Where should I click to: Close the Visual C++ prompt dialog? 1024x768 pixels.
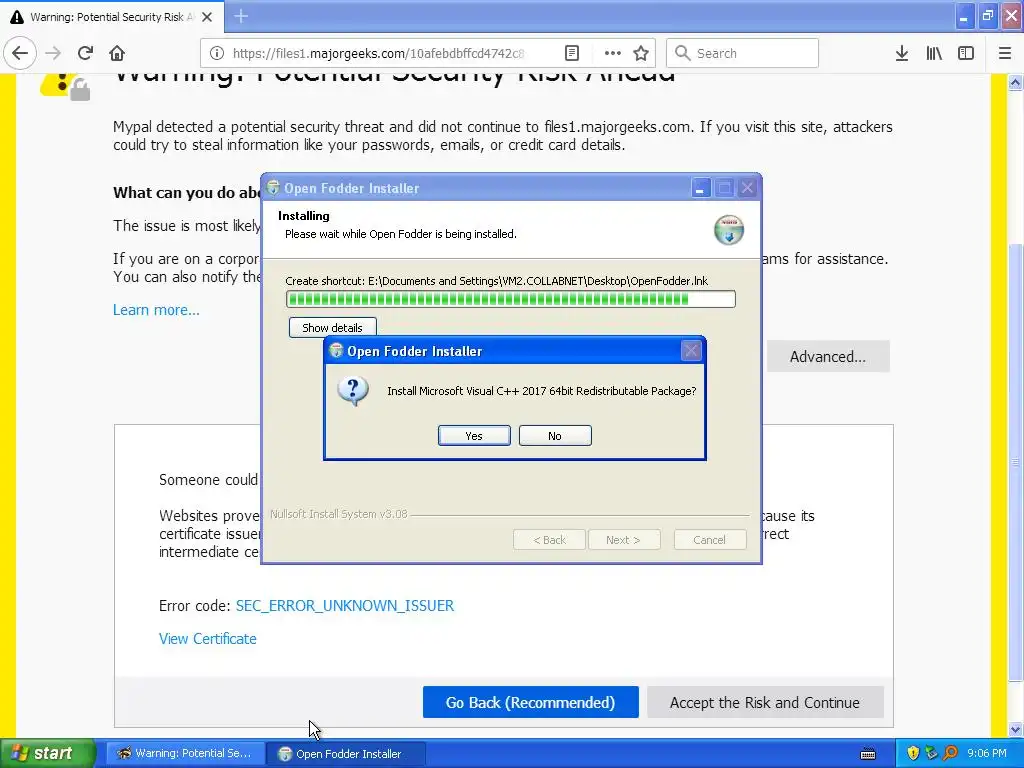click(691, 351)
